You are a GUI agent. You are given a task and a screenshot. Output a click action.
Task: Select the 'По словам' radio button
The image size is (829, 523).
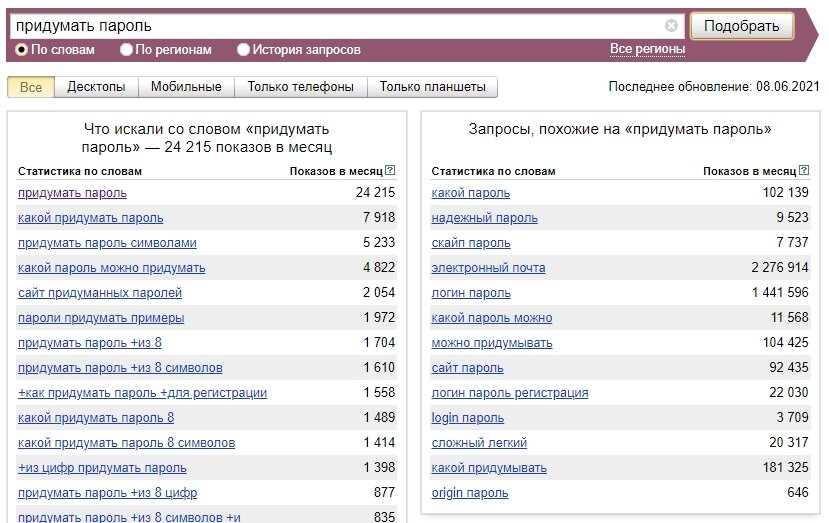coord(22,50)
